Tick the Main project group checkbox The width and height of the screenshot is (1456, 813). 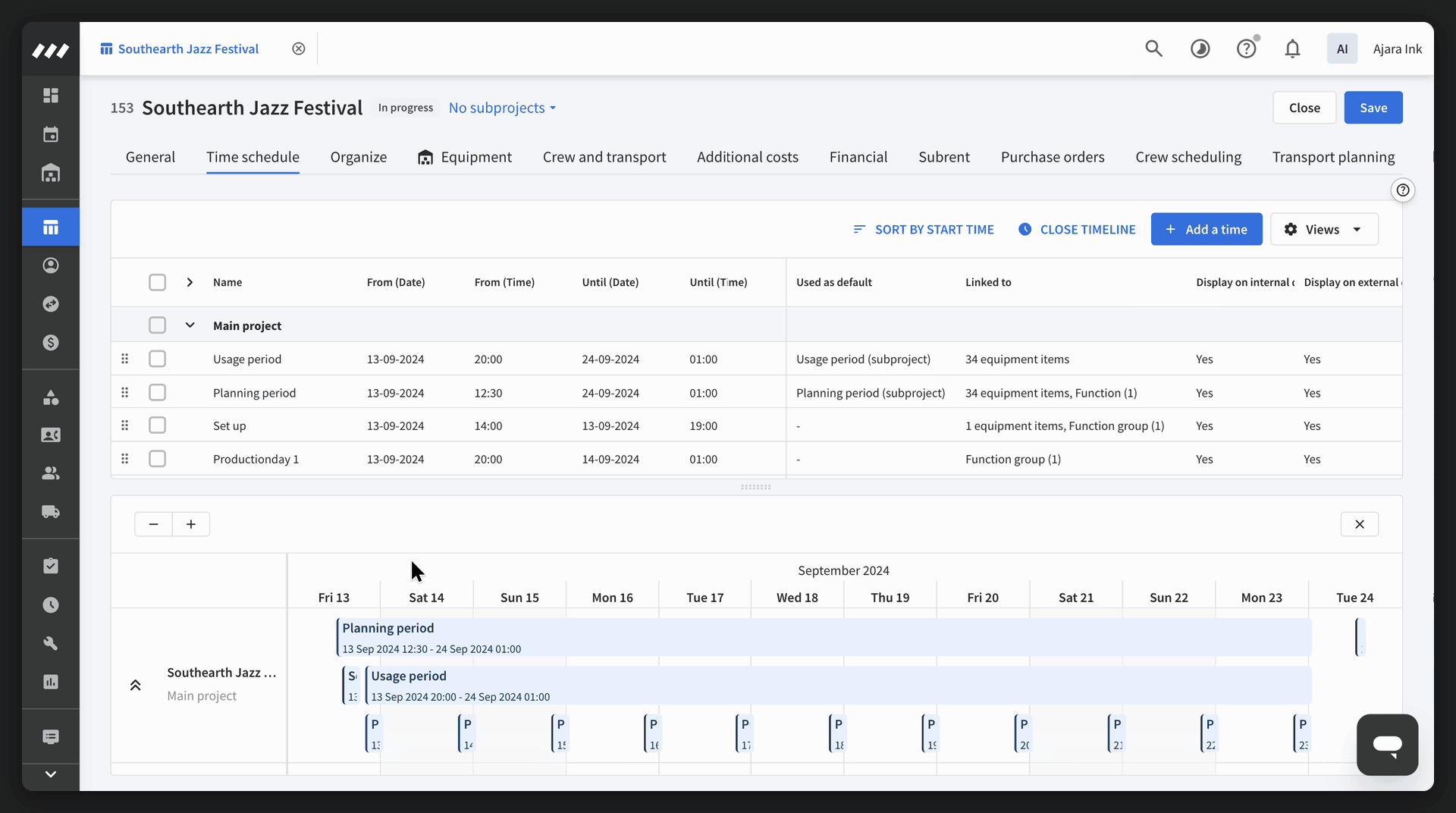(157, 325)
